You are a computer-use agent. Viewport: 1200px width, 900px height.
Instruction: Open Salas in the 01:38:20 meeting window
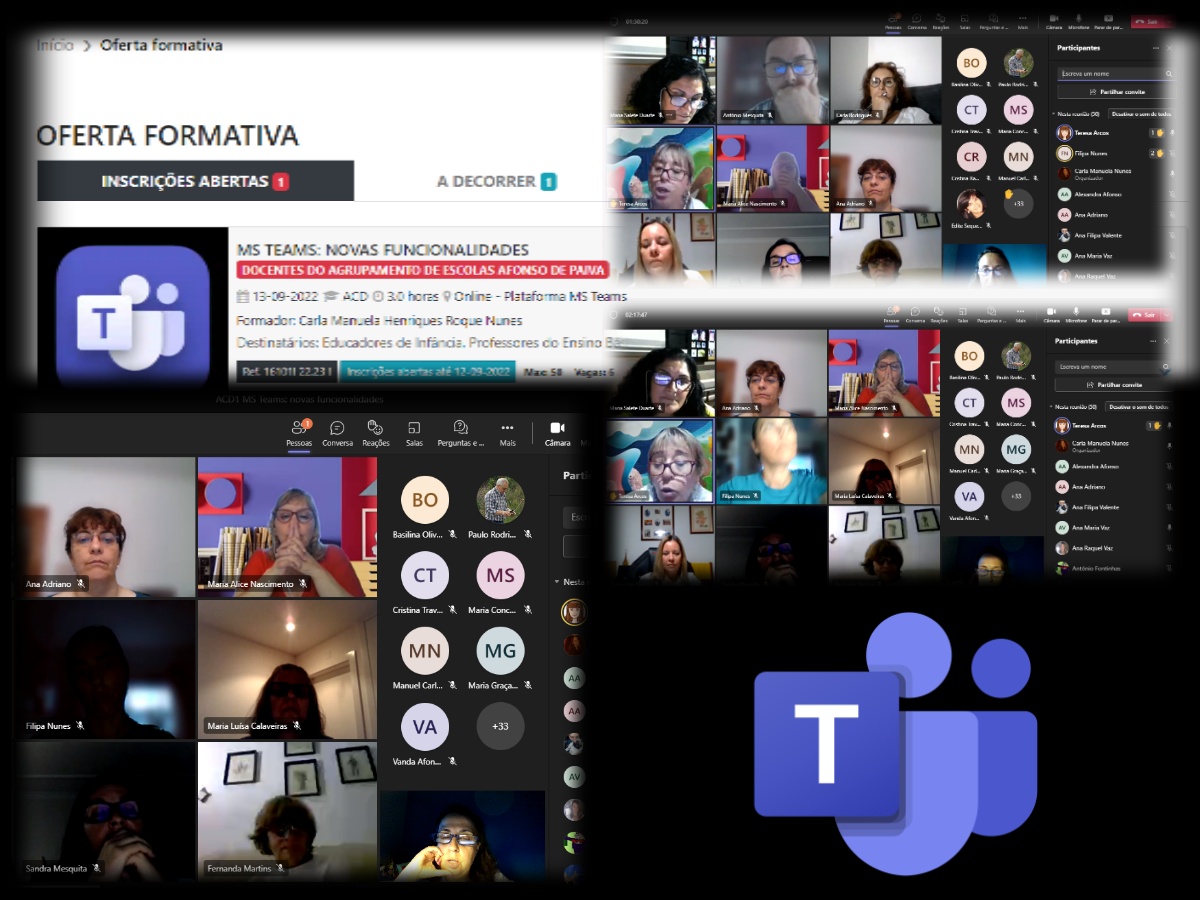965,22
